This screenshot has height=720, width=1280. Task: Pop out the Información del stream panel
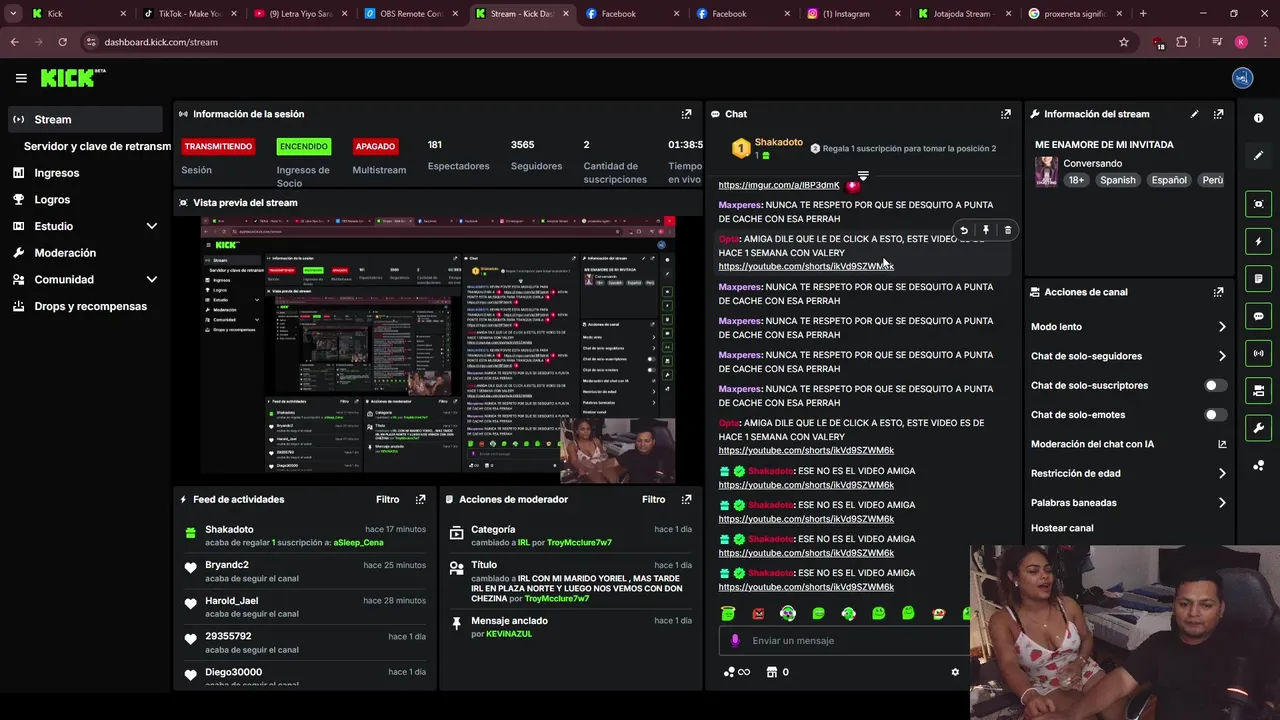tap(1218, 114)
